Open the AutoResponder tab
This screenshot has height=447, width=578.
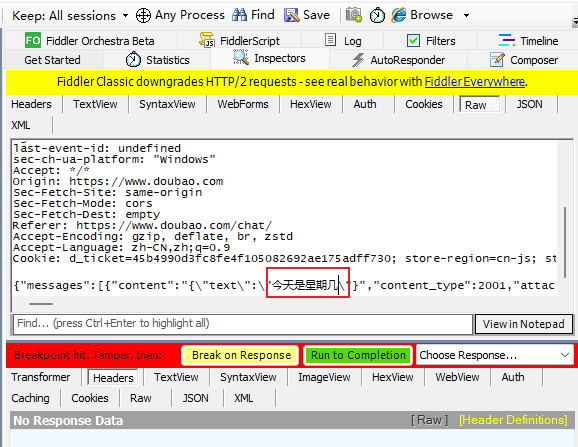tap(398, 60)
